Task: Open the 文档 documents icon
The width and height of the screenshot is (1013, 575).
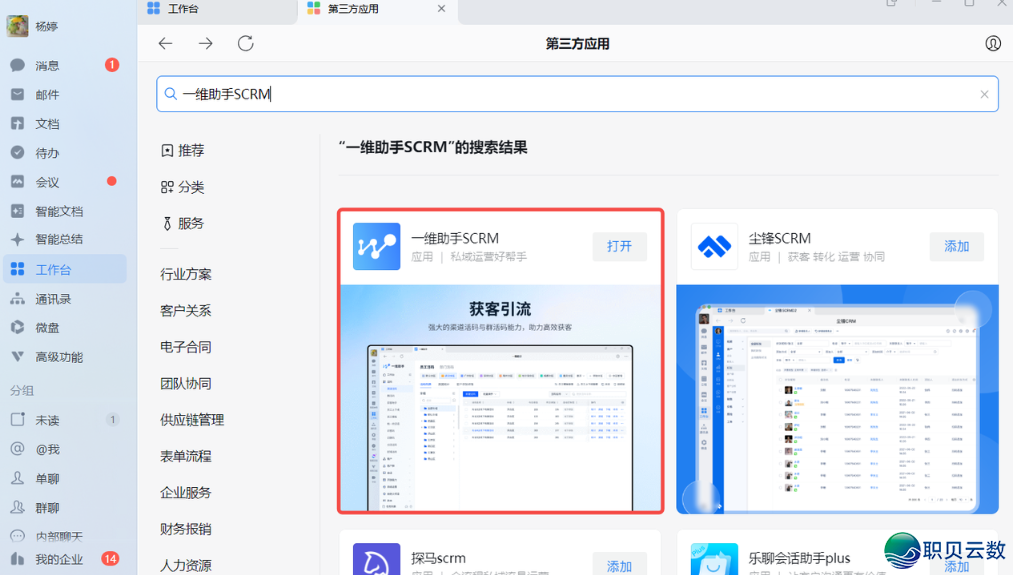Action: point(17,123)
